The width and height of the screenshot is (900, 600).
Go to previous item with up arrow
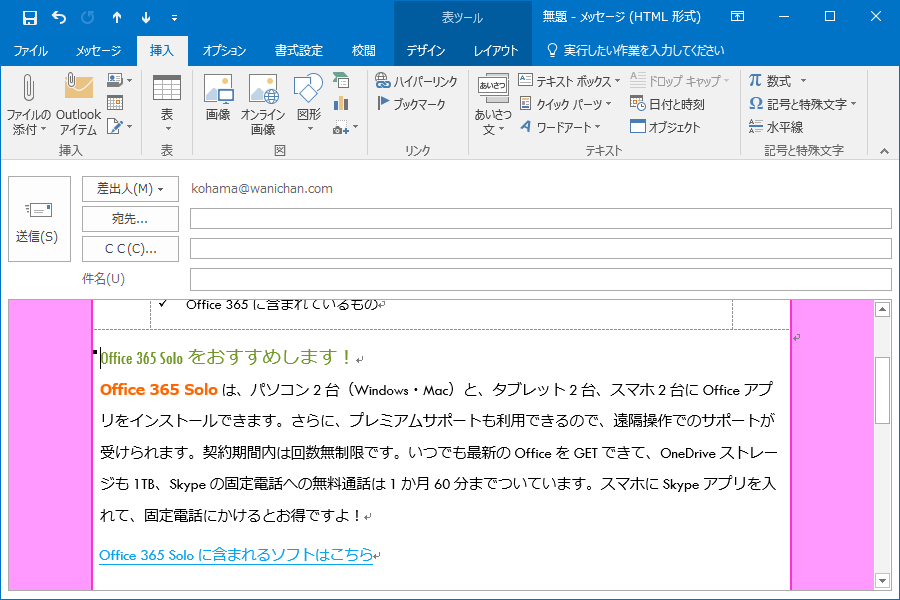pyautogui.click(x=117, y=18)
